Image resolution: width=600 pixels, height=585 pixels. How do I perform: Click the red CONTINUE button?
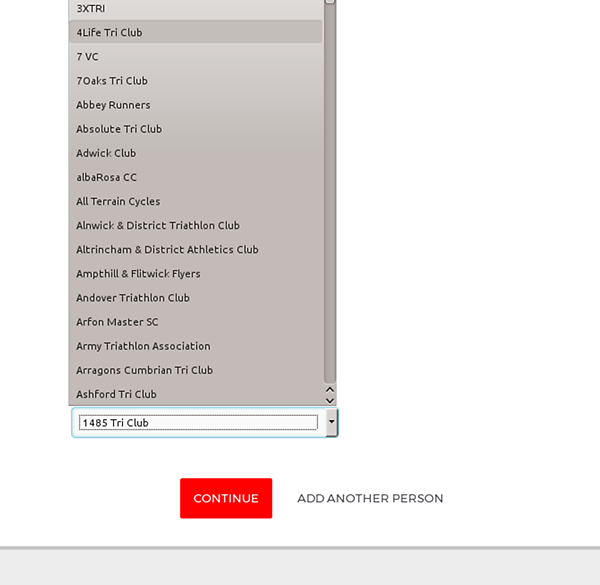(x=226, y=498)
